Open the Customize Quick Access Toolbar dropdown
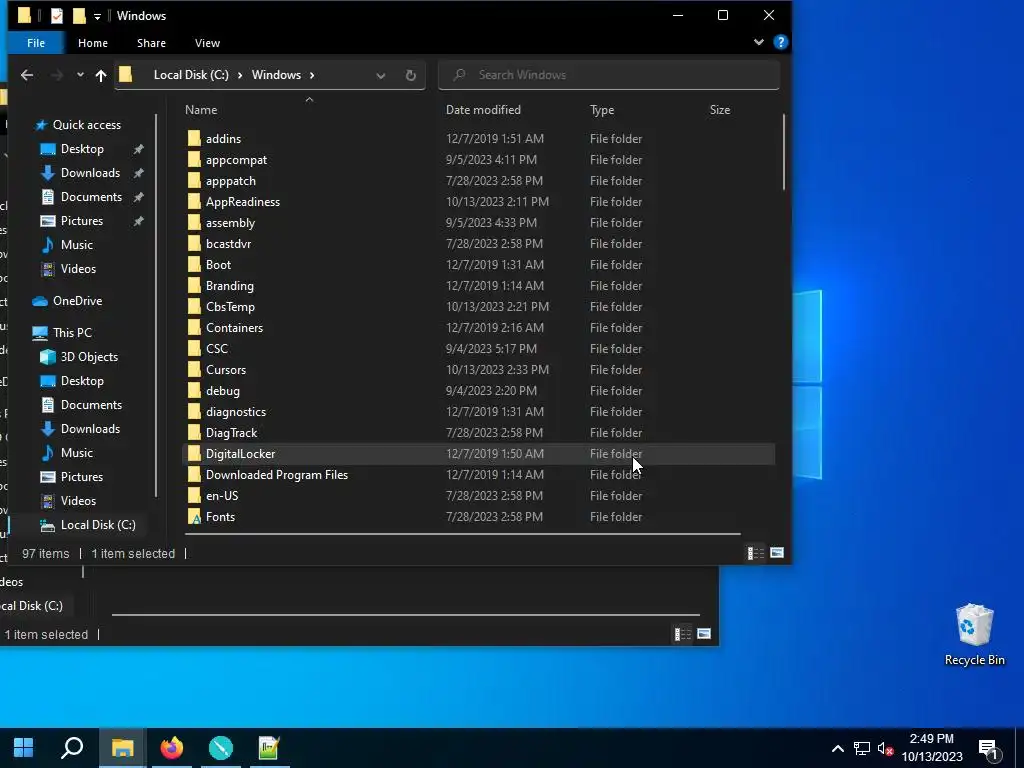The image size is (1024, 768). [97, 16]
